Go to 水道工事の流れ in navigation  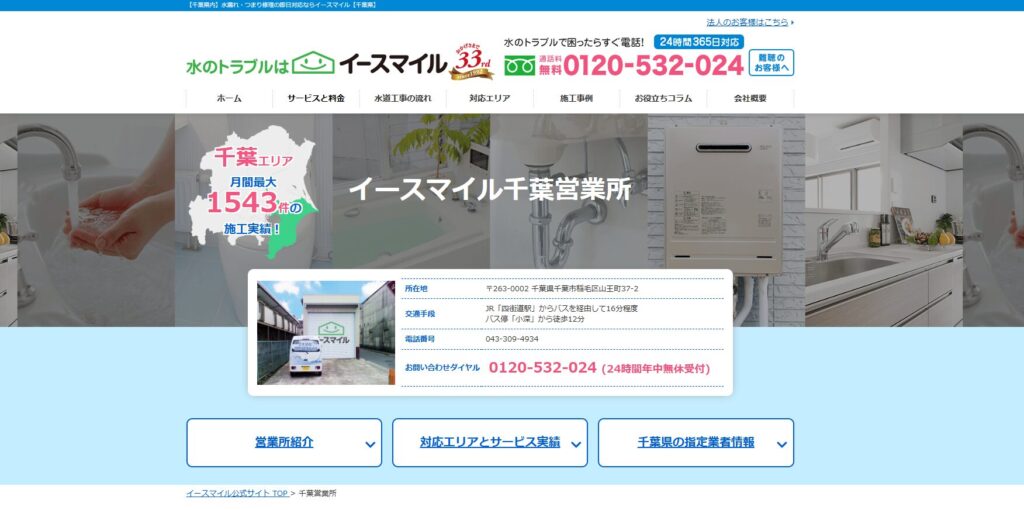coord(403,99)
